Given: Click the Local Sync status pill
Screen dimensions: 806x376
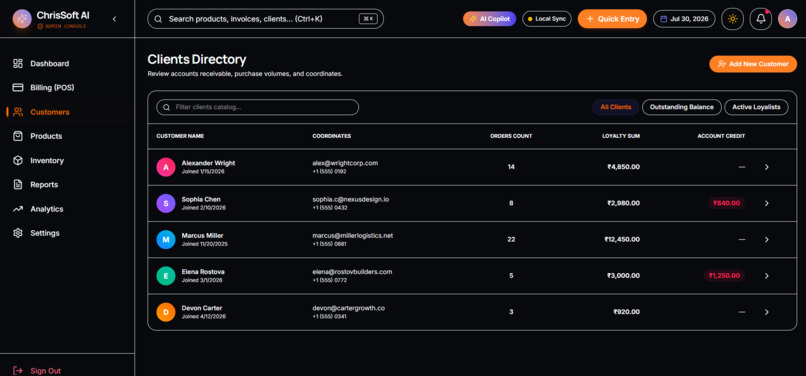Looking at the screenshot, I should (547, 19).
